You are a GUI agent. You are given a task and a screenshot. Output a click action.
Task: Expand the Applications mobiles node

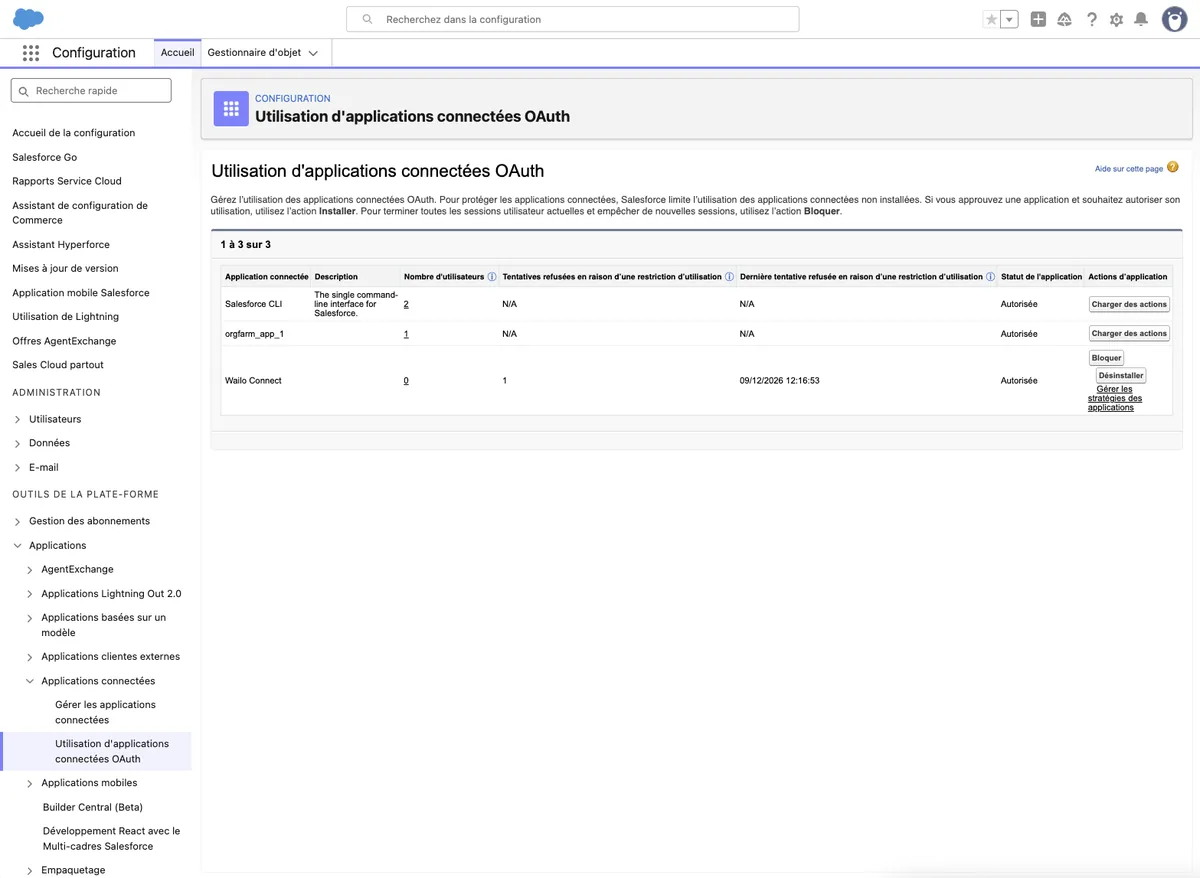tap(30, 784)
